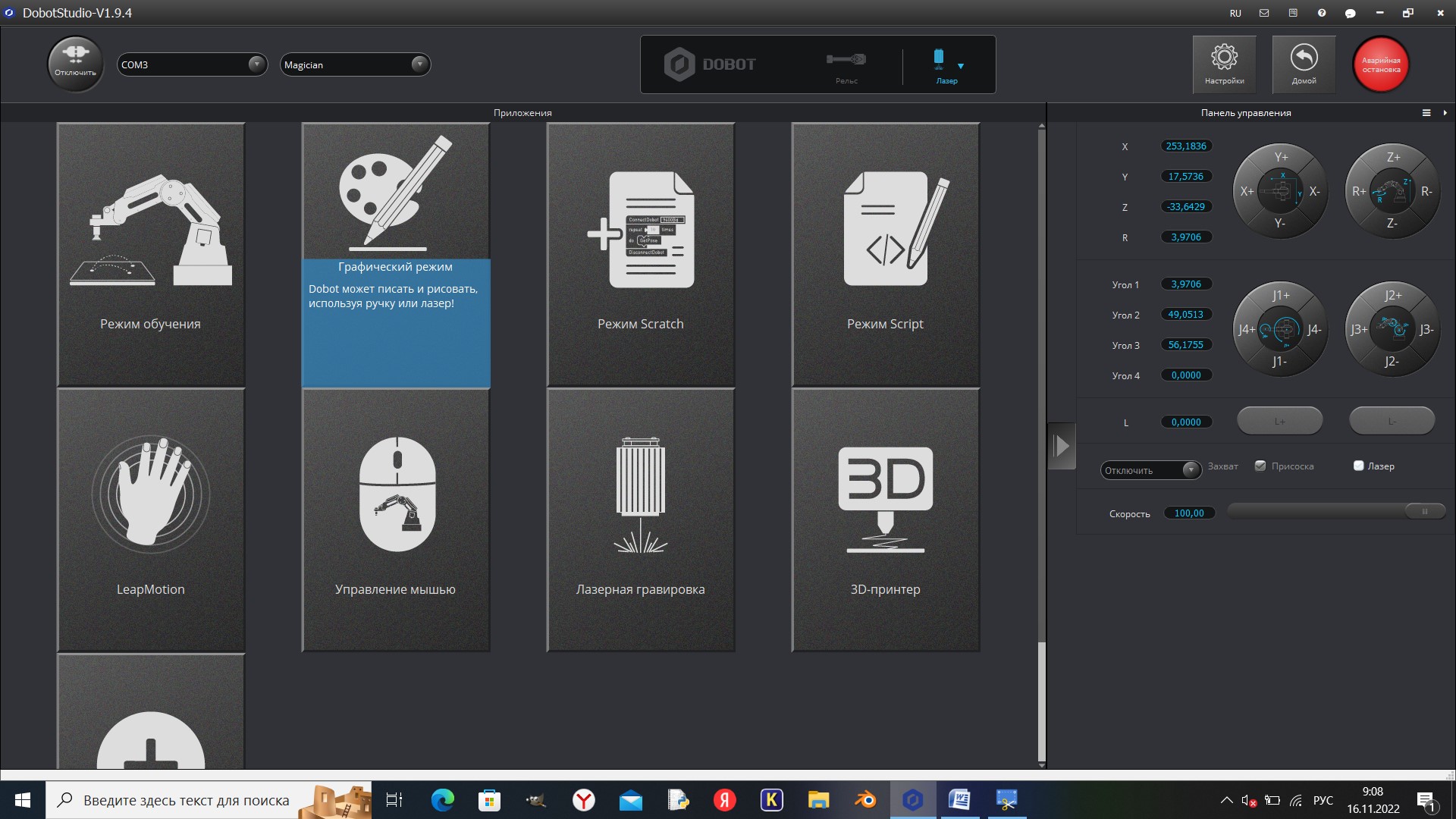Open Windows Start menu

point(23,800)
